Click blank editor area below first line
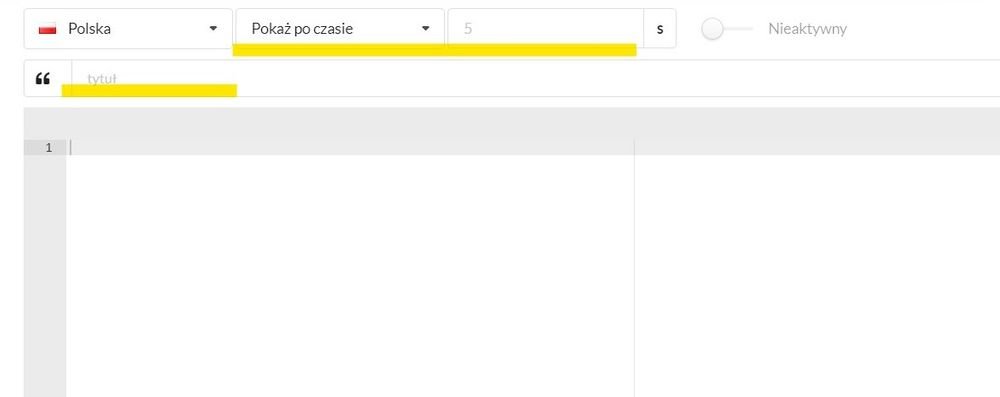This screenshot has width=1000, height=397. pyautogui.click(x=351, y=276)
